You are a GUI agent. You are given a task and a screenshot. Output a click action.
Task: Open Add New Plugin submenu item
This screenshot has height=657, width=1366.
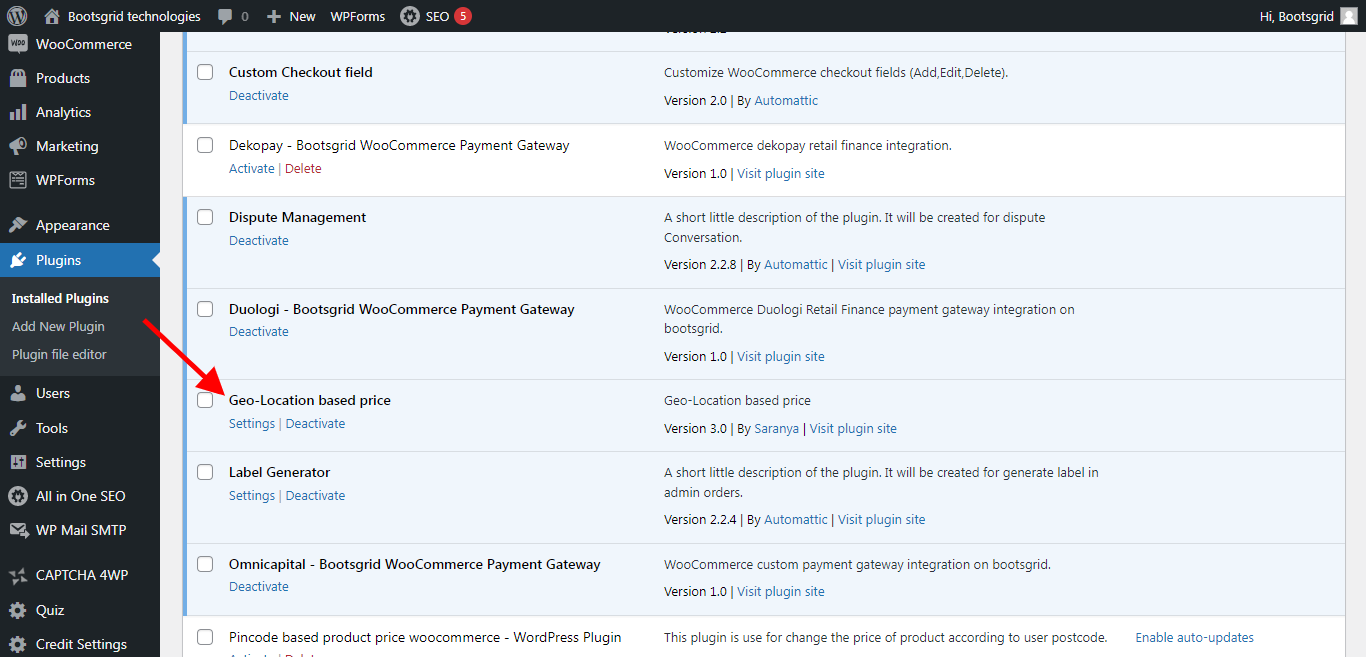point(58,326)
